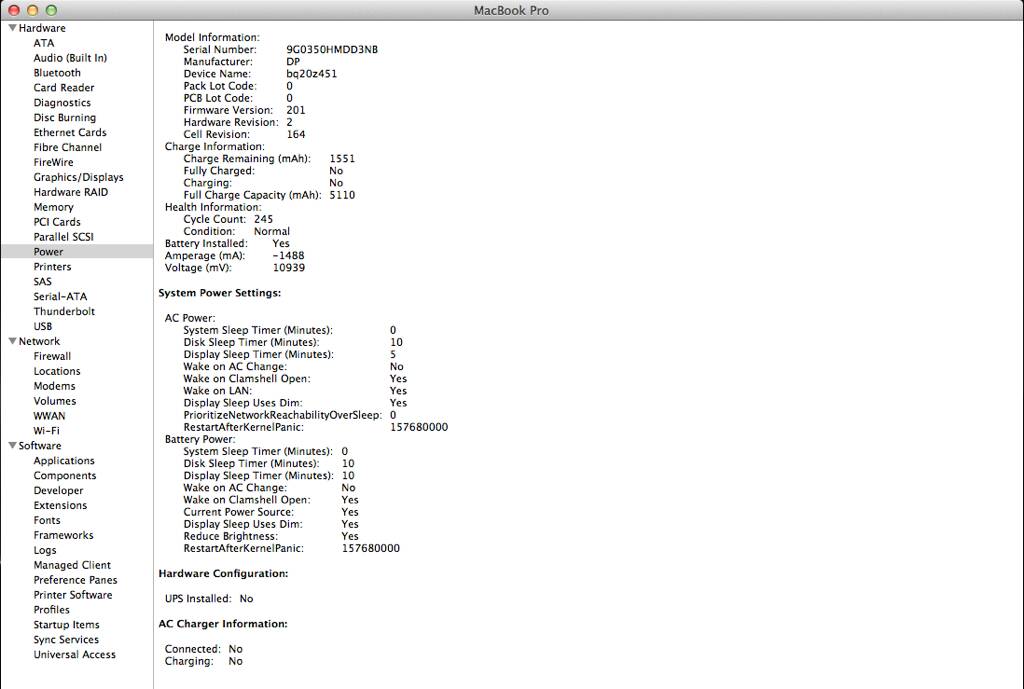
Task: Show Serial-ATA information
Action: tap(60, 296)
